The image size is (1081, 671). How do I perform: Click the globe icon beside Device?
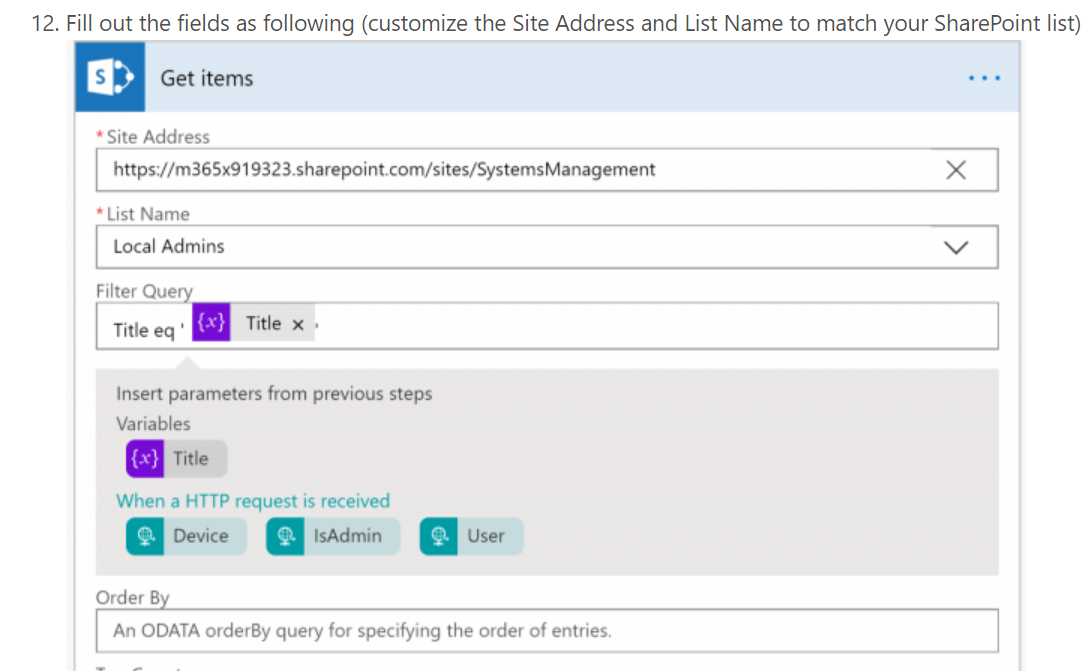click(145, 536)
